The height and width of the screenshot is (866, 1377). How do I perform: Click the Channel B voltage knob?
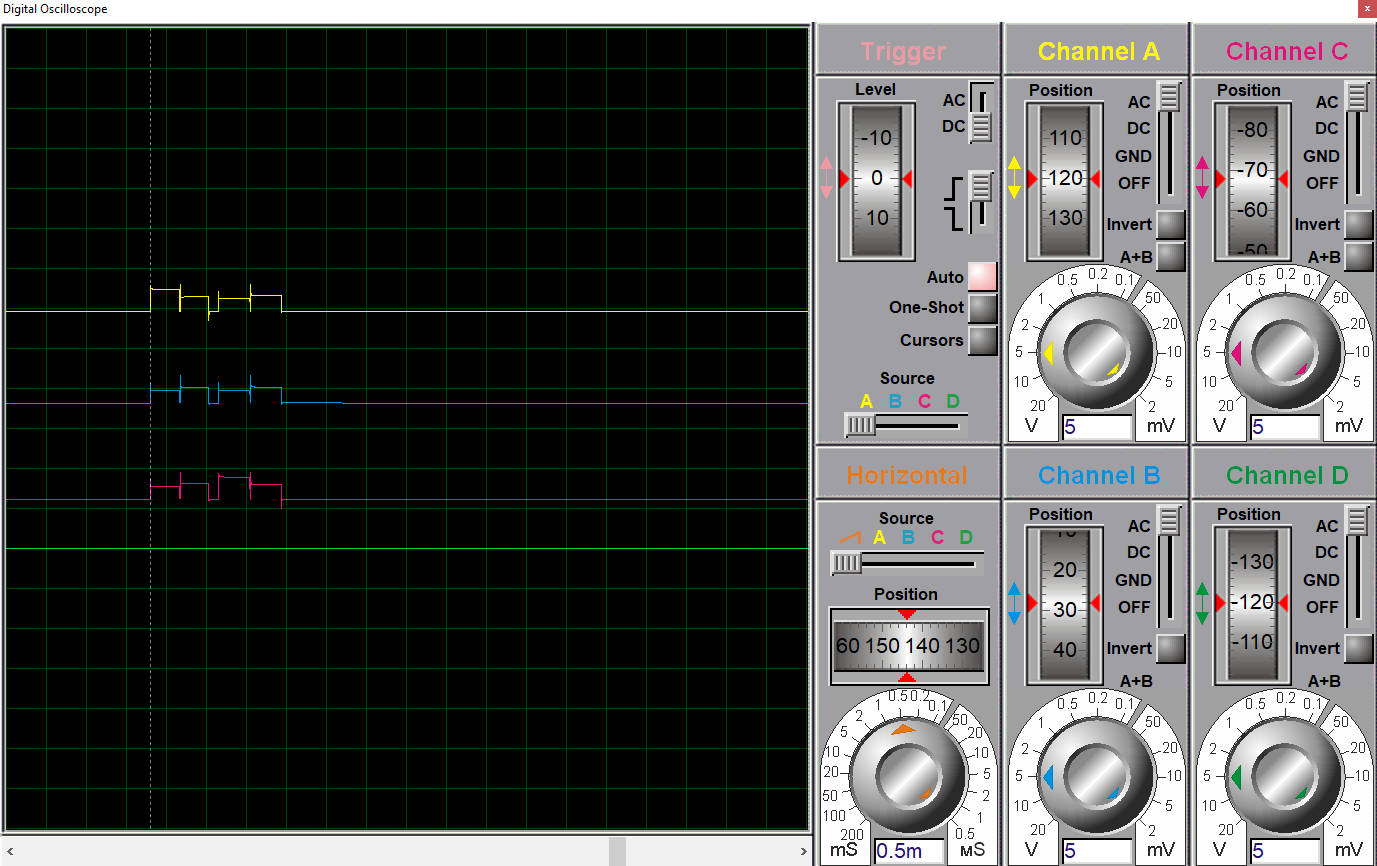[x=1097, y=777]
